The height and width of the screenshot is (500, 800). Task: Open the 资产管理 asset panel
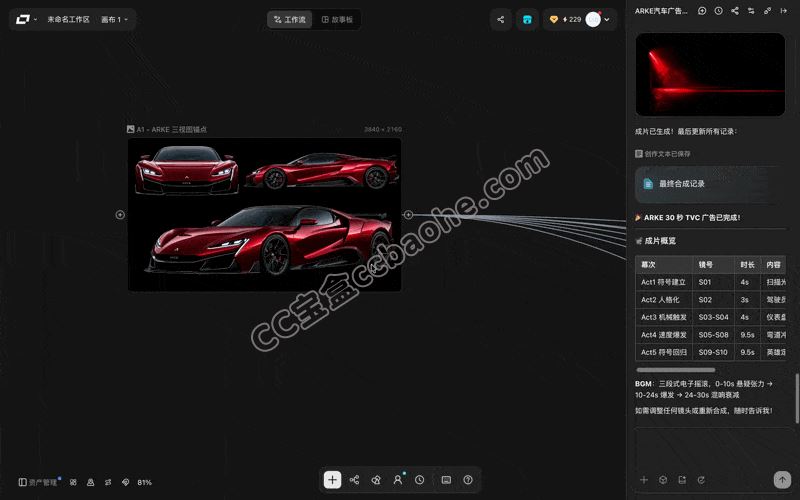[x=39, y=482]
